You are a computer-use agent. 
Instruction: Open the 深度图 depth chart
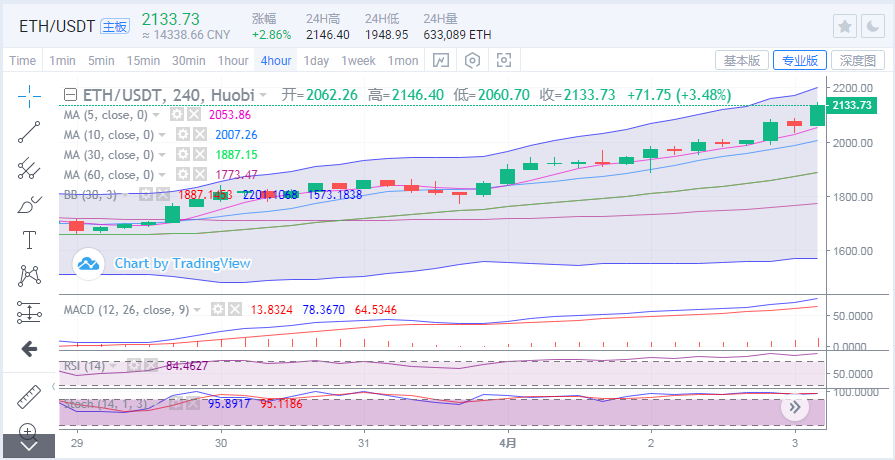point(857,60)
